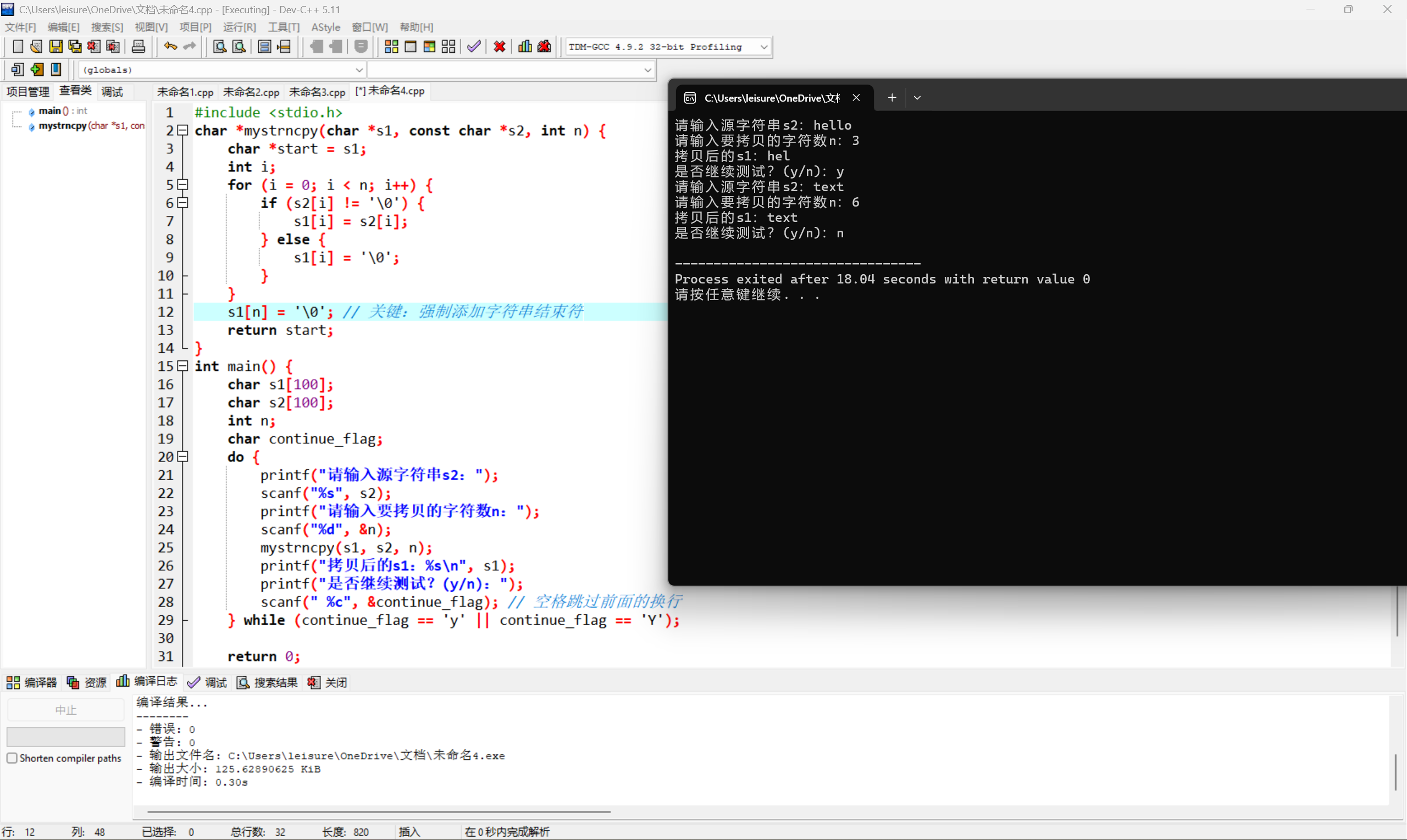Open the compiler configuration dropdown showing TDM-GCC

coord(765,46)
